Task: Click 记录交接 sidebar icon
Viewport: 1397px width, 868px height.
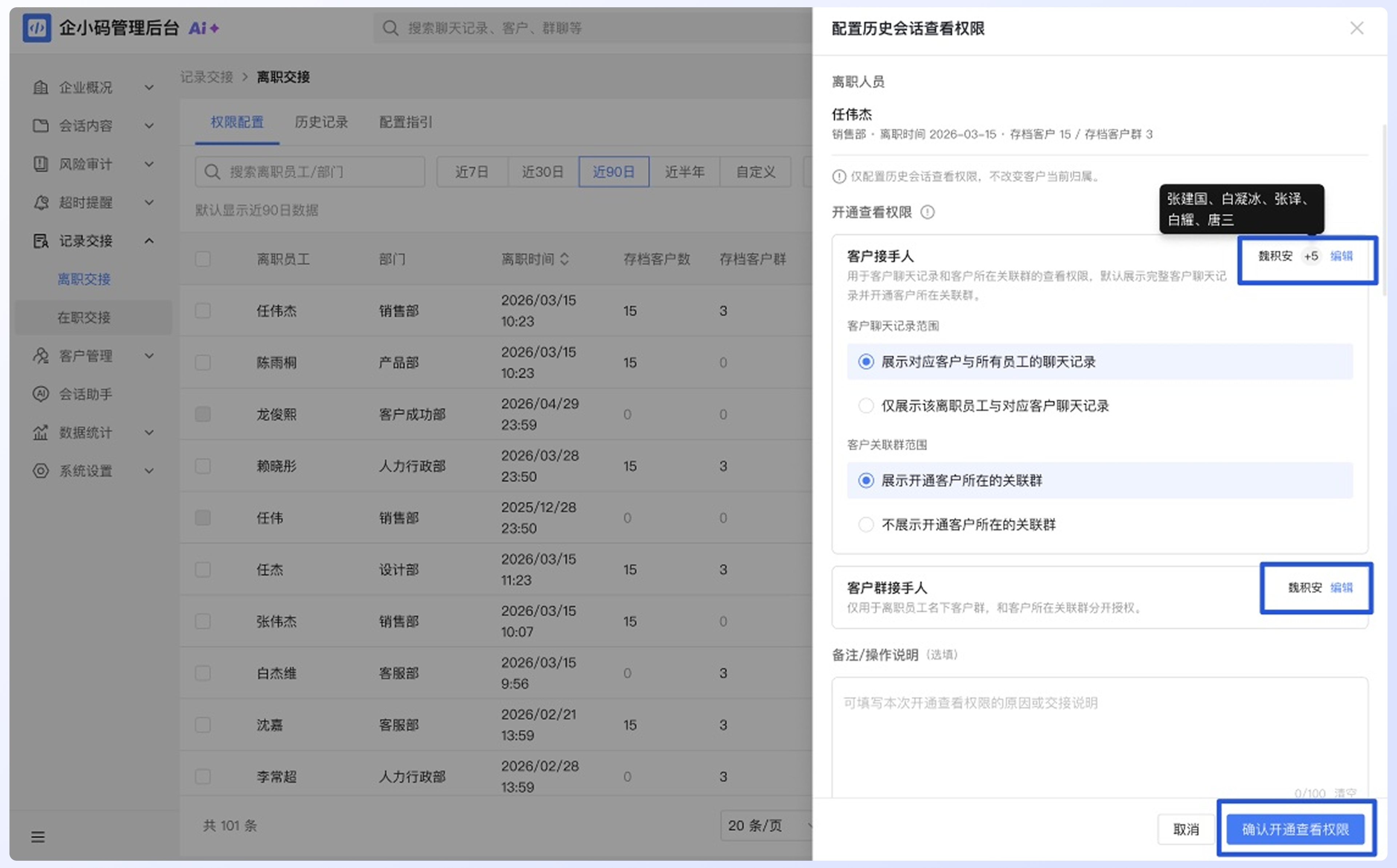Action: coord(40,241)
